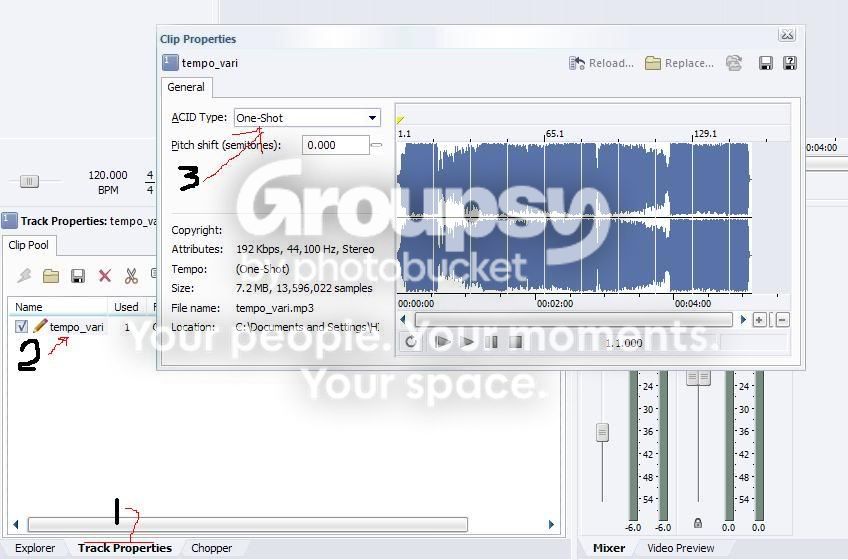Switch to the Track Properties tab
This screenshot has width=848, height=560.
[x=124, y=548]
